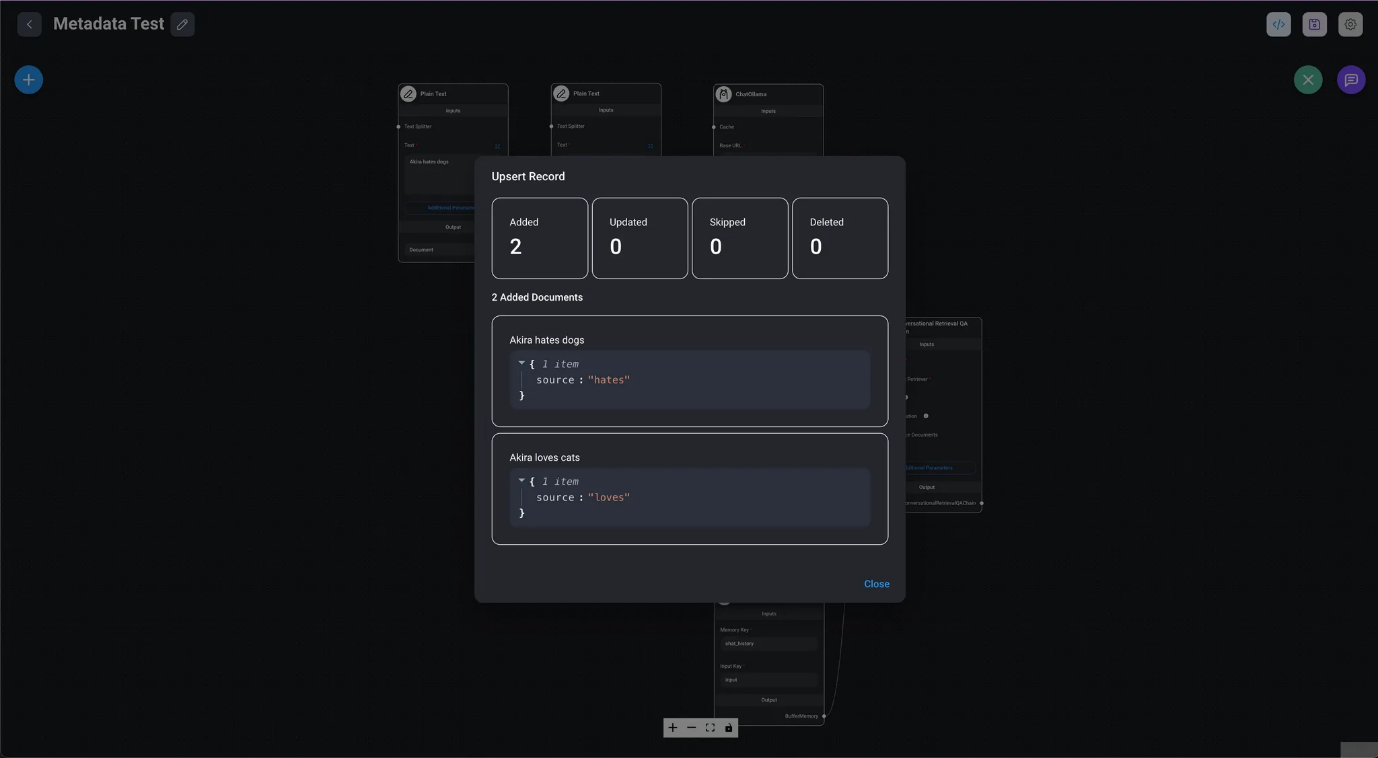
Task: Collapse the JSON metadata for Akira hates dogs
Action: (x=521, y=363)
